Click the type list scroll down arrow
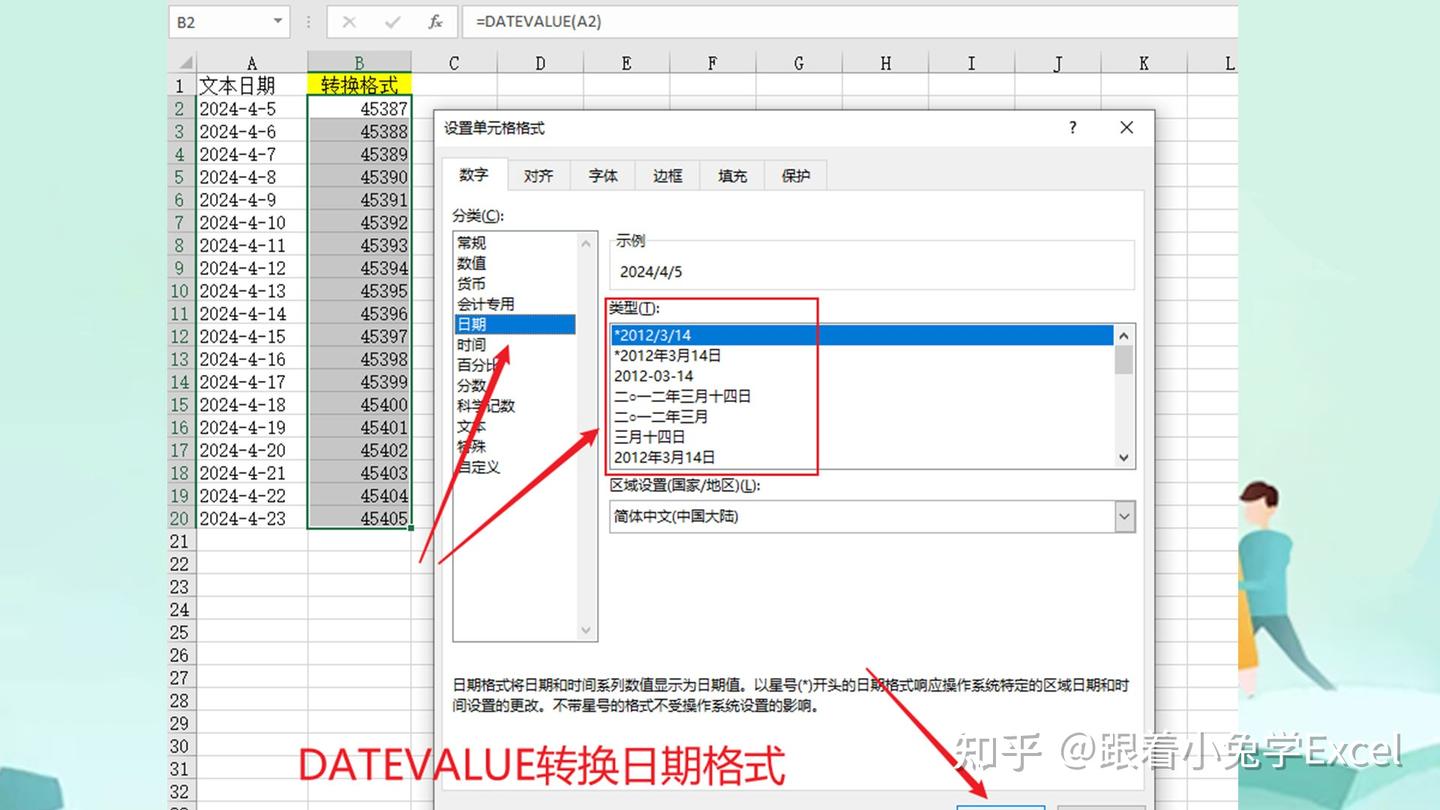Viewport: 1440px width, 810px height. [x=1124, y=457]
